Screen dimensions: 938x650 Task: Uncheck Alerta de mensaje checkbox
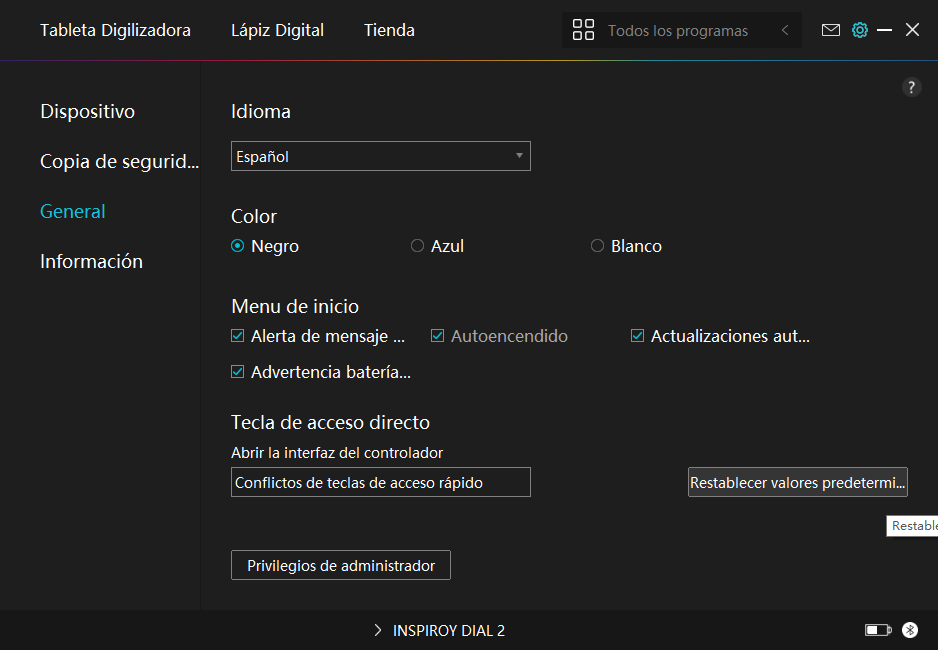tap(238, 336)
